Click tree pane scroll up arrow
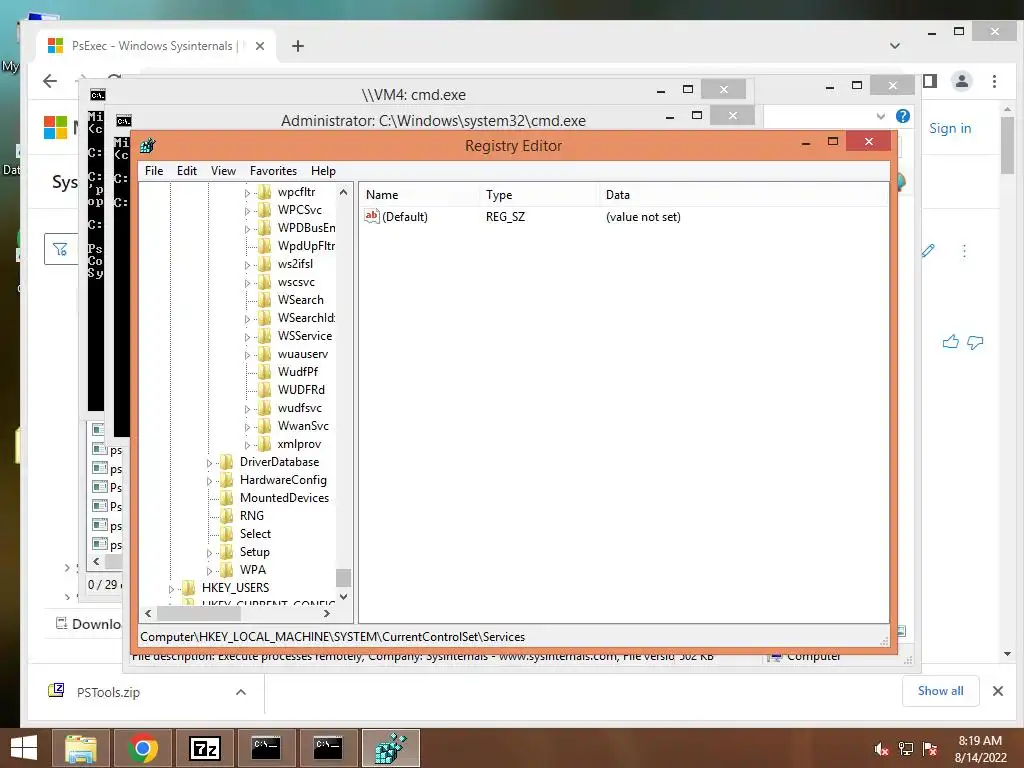The width and height of the screenshot is (1024, 768). [x=344, y=192]
